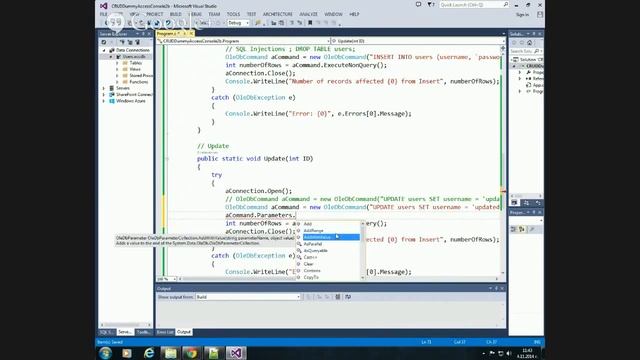Click the feedback speech-bubble icon in title bar
Image resolution: width=640 pixels, height=360 pixels.
418,5
